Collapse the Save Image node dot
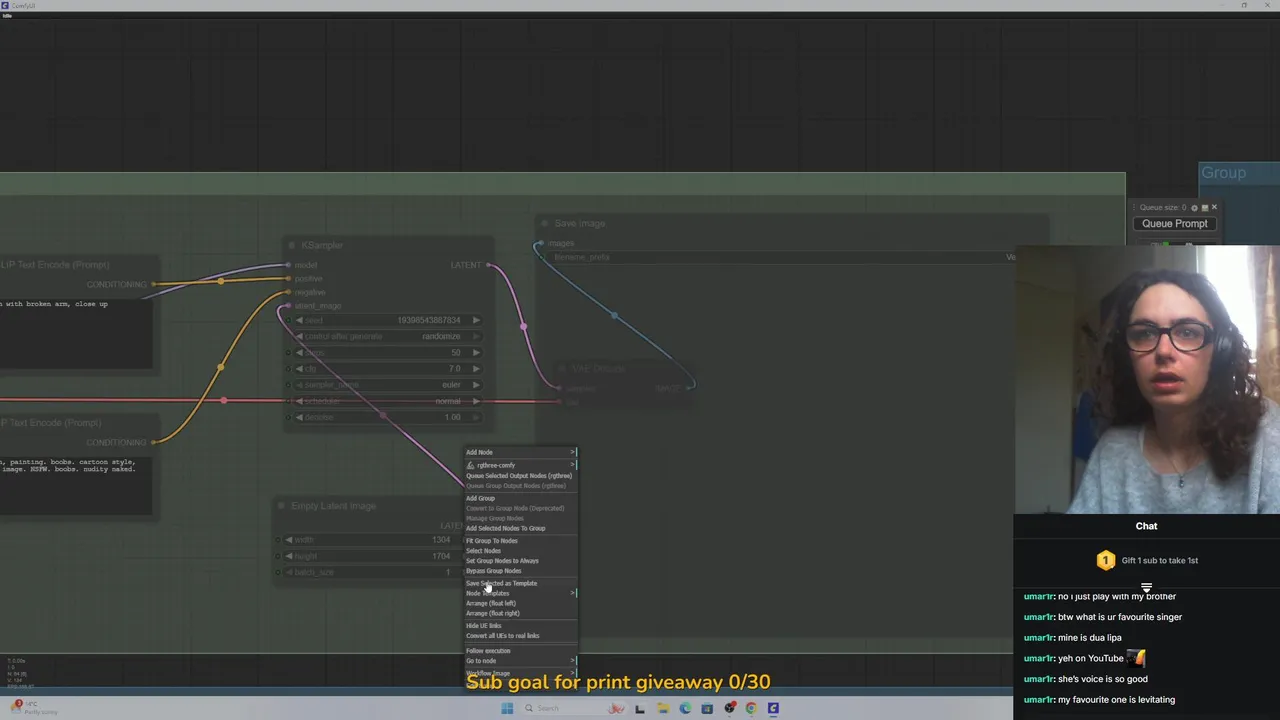 (x=545, y=223)
